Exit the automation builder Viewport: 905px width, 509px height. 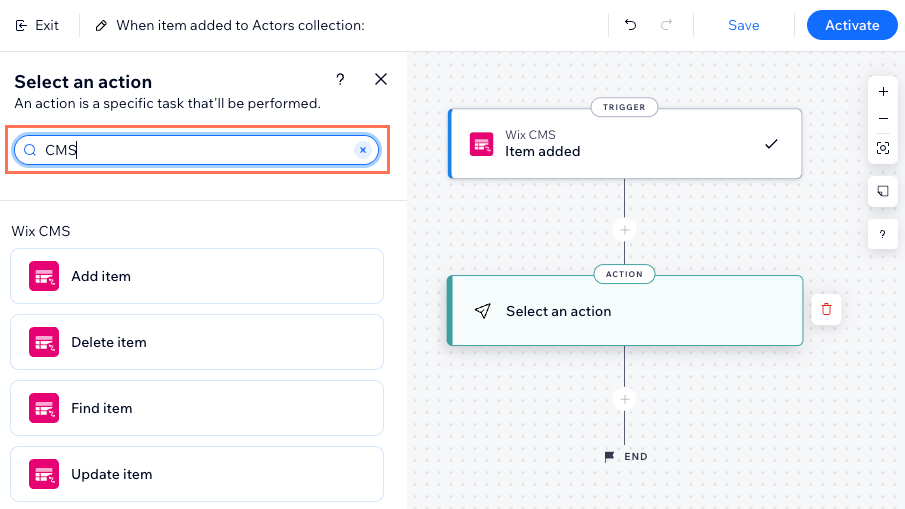(37, 25)
